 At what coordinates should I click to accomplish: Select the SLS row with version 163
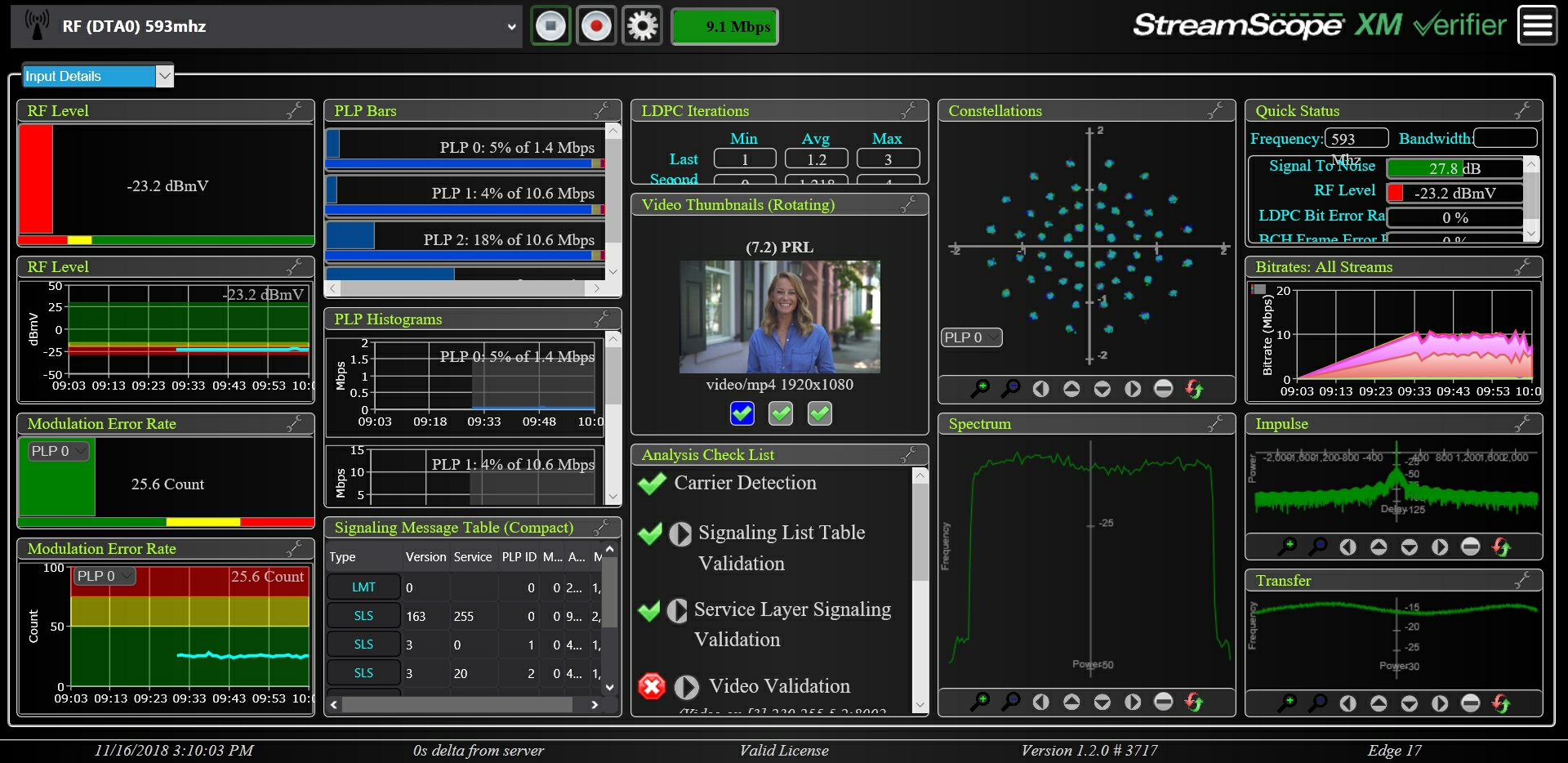click(x=464, y=616)
